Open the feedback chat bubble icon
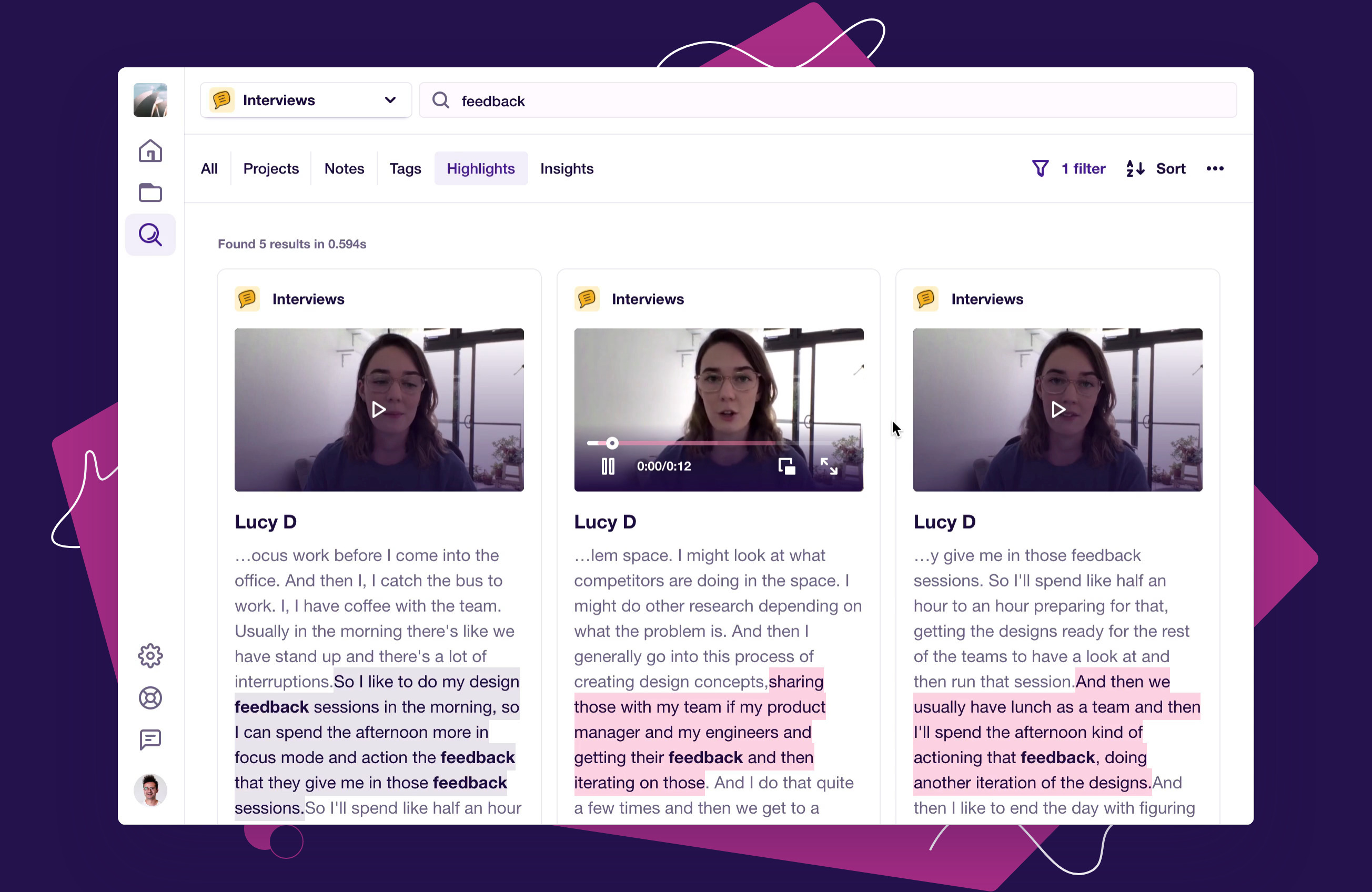The image size is (1372, 892). (x=150, y=739)
